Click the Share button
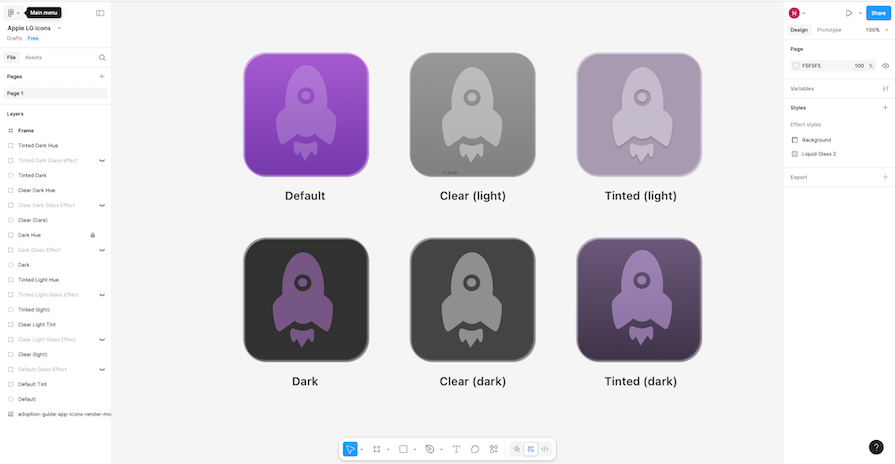The width and height of the screenshot is (895, 464). coord(878,13)
